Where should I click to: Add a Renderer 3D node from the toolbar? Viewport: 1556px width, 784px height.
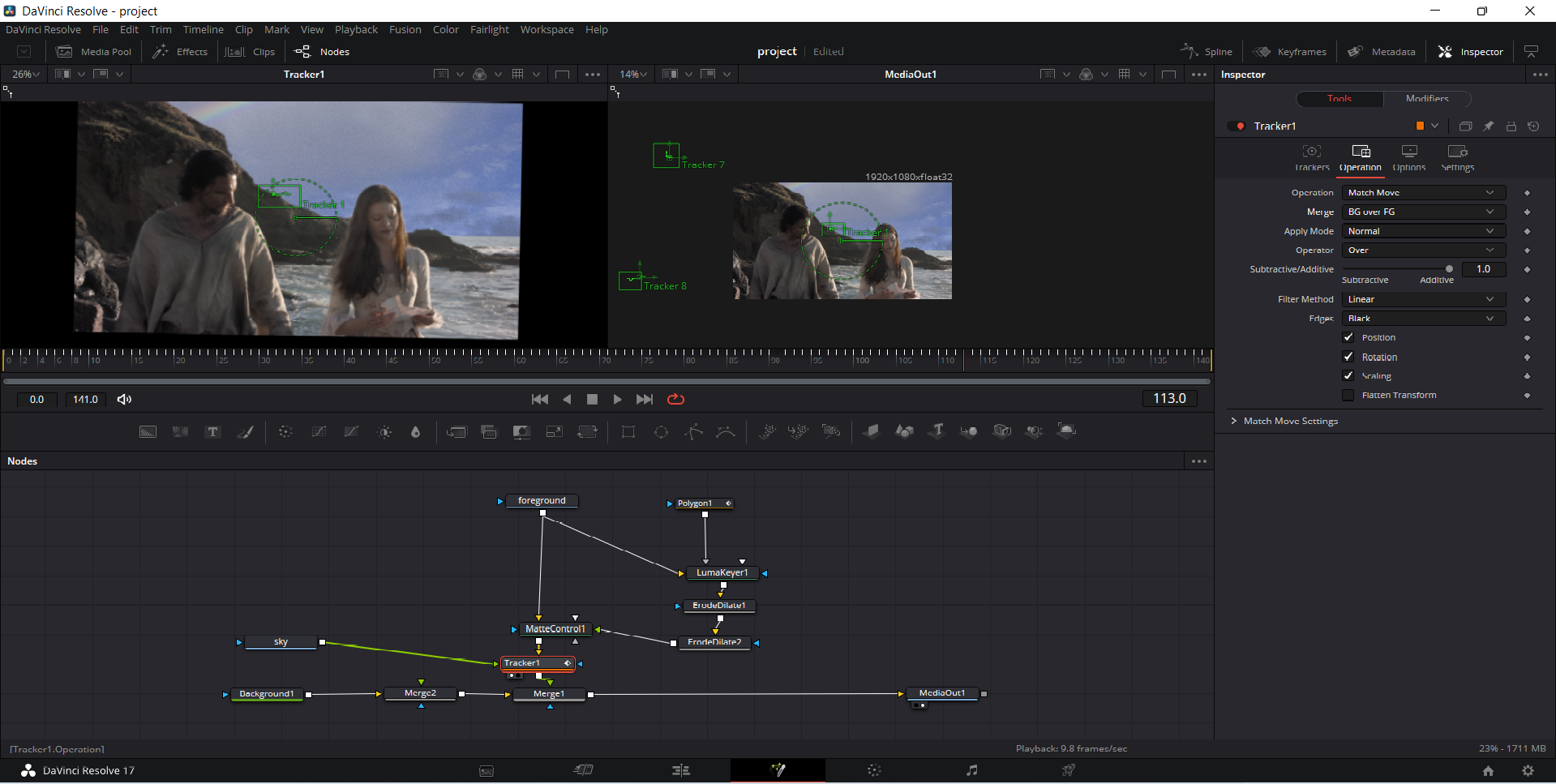click(x=1066, y=431)
